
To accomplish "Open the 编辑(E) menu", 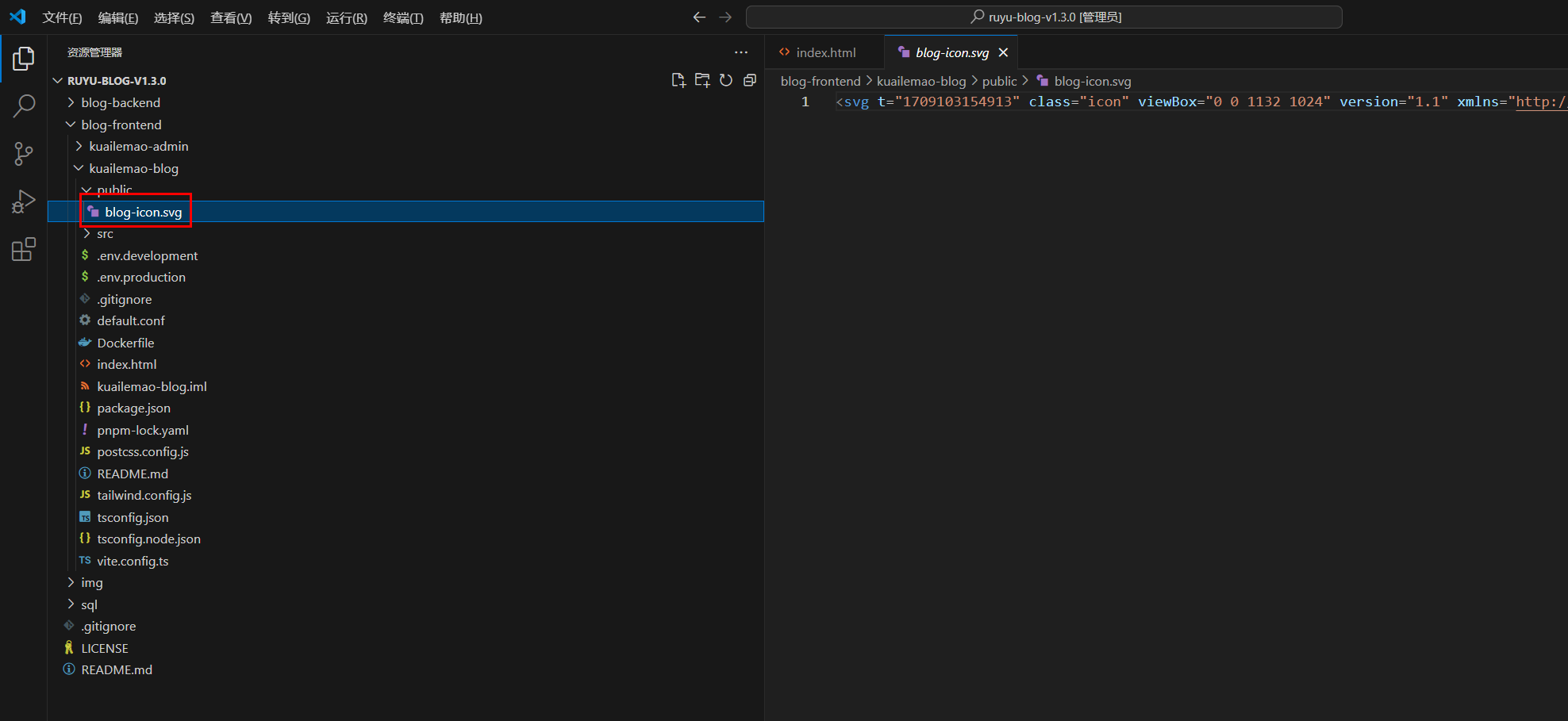I will coord(117,17).
